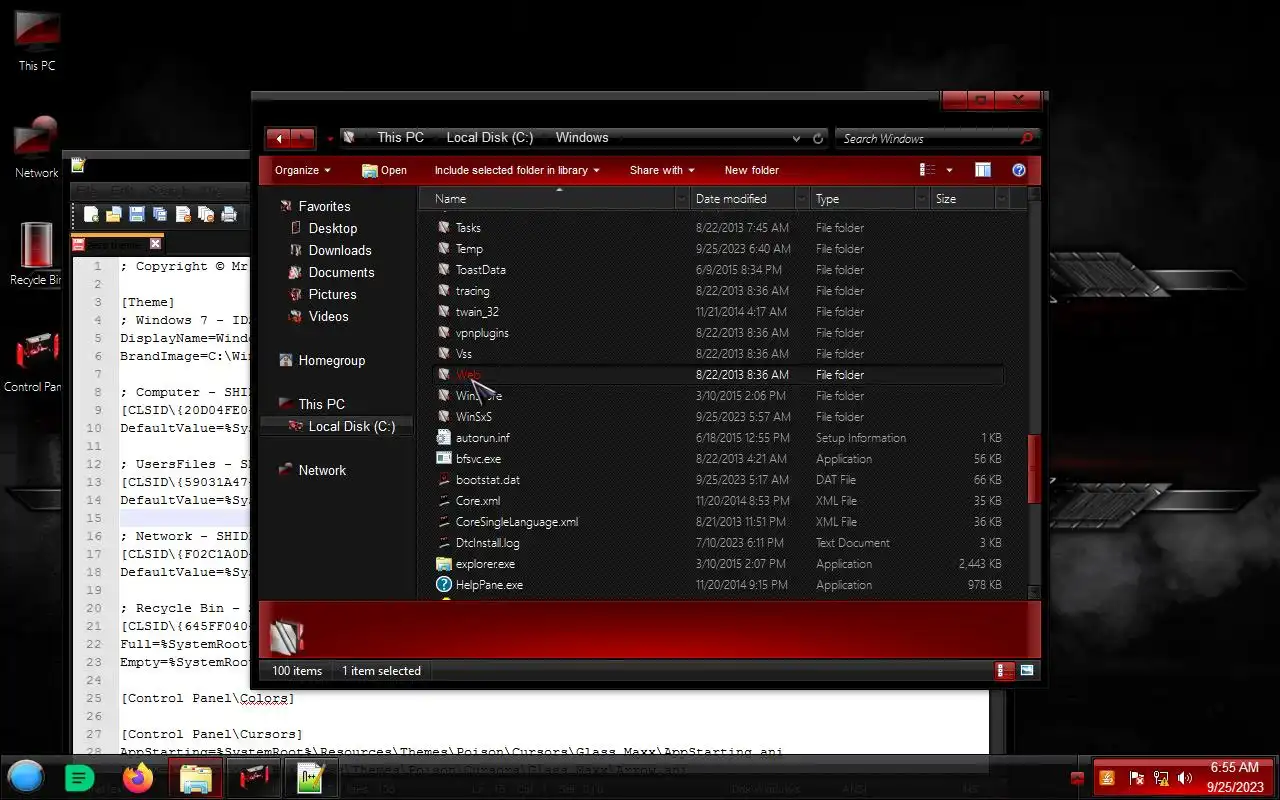The image size is (1280, 800).
Task: Open Explorer help (blue question mark)
Action: coord(1019,170)
